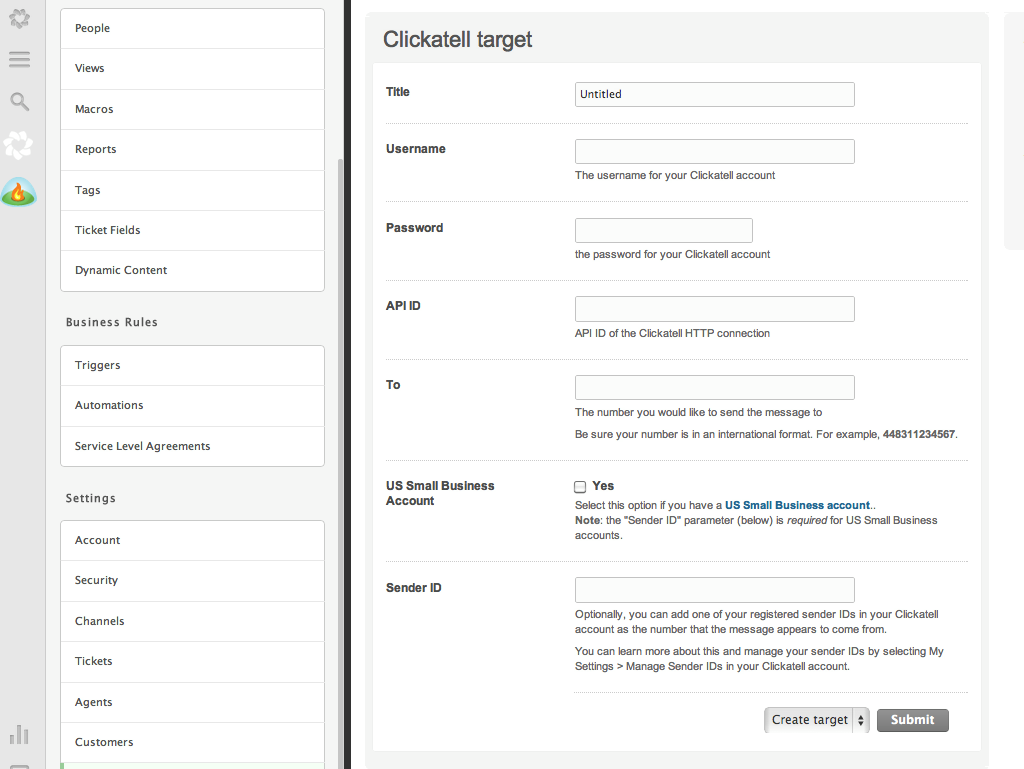
Task: Click the Title input field
Action: pos(714,94)
